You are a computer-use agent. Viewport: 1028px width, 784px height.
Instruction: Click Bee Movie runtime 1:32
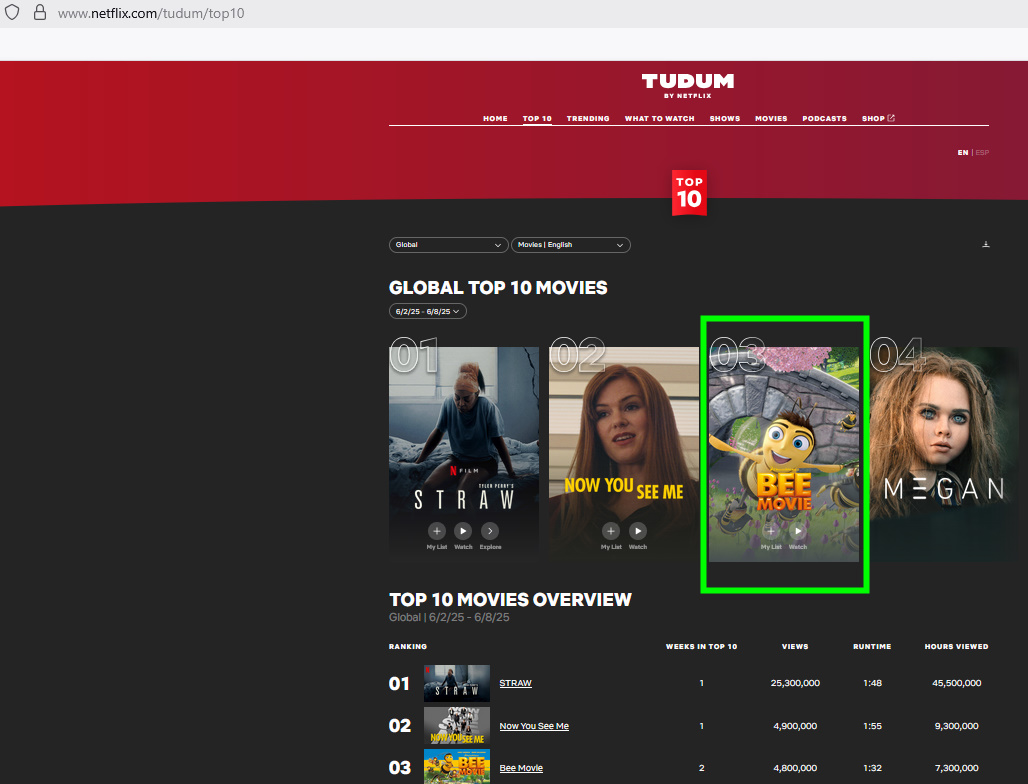[873, 768]
